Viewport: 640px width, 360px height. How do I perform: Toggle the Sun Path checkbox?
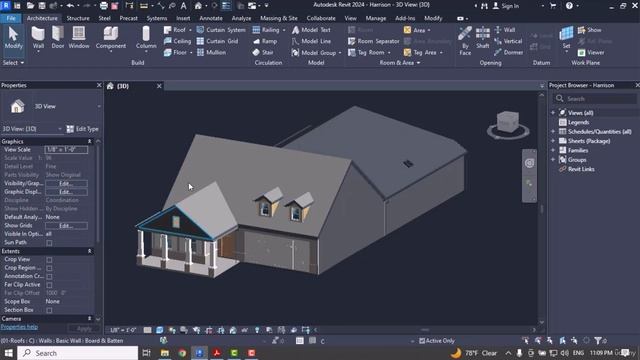click(x=49, y=243)
